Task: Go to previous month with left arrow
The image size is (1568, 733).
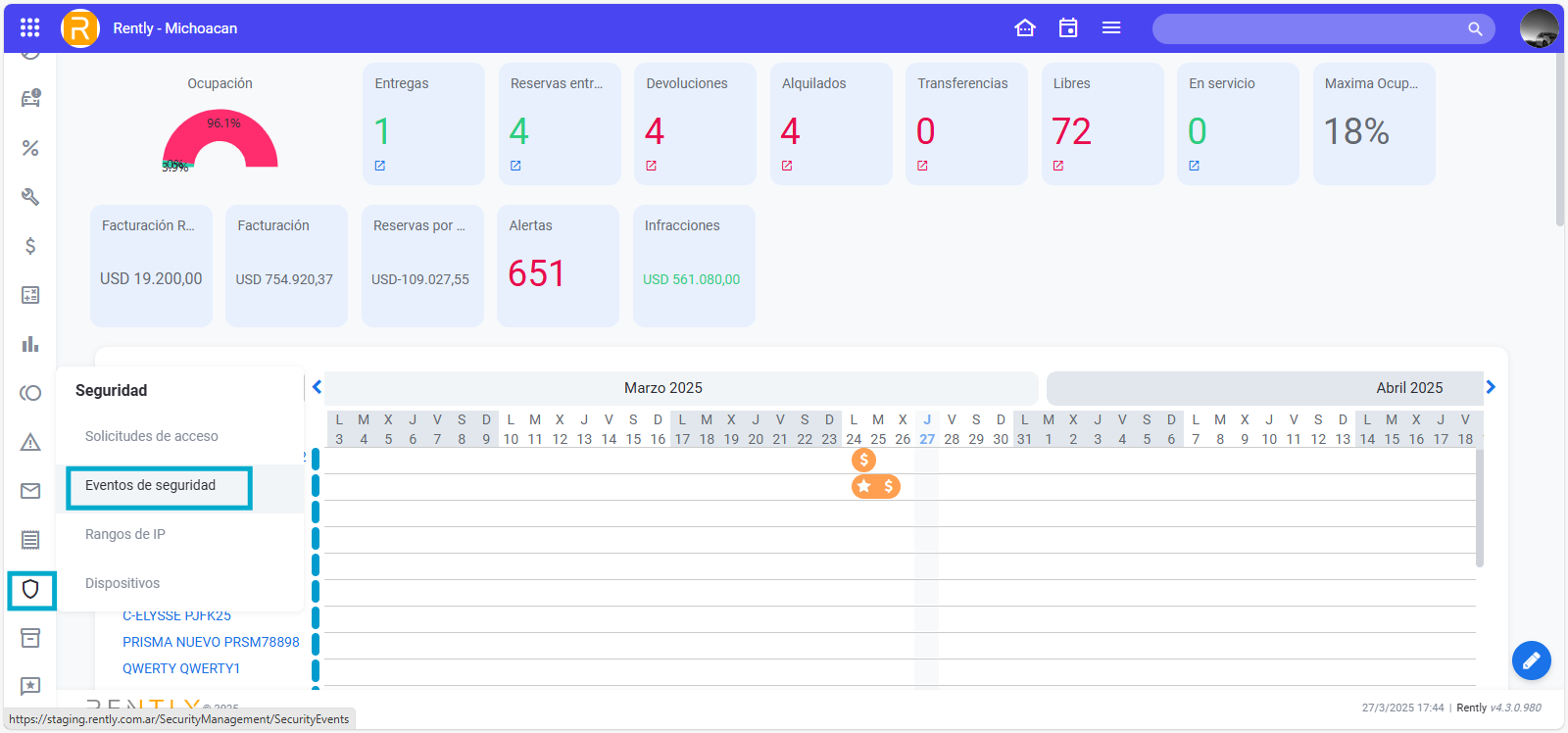Action: 318,387
